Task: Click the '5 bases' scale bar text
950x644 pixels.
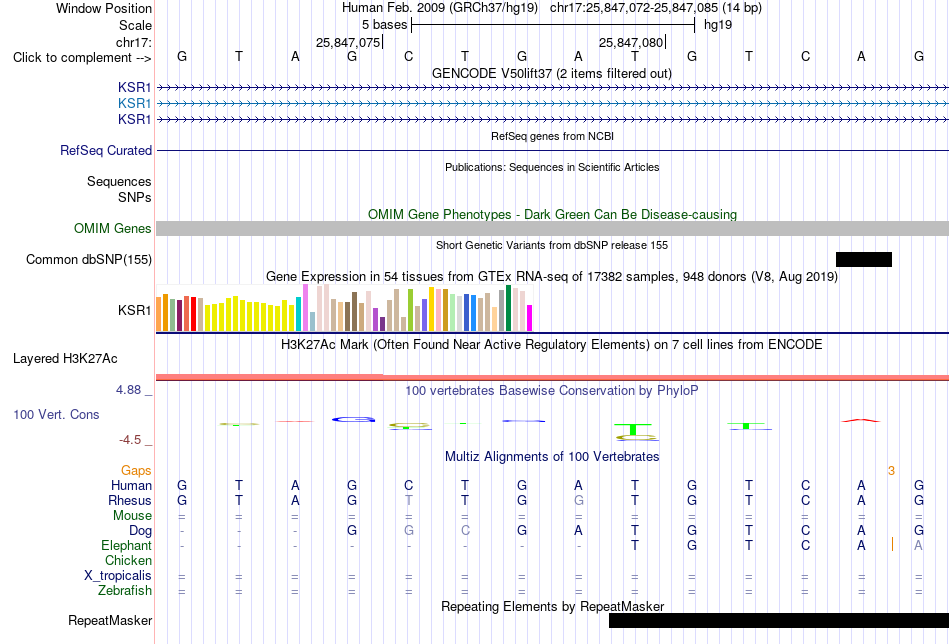Action: pyautogui.click(x=385, y=25)
